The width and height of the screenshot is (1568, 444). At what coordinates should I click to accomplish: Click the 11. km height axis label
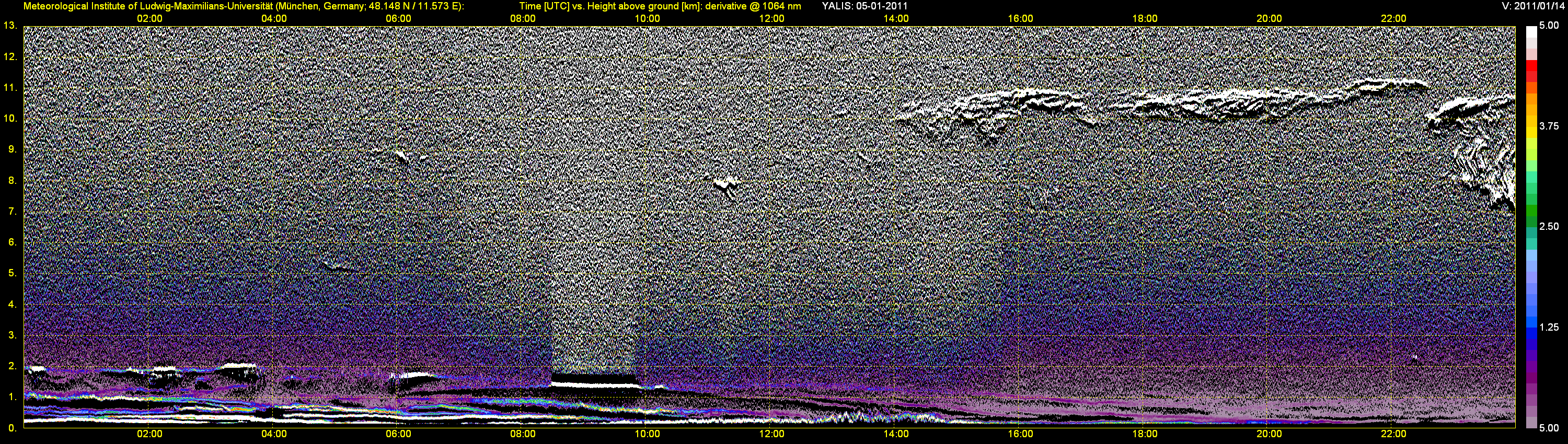[10, 88]
